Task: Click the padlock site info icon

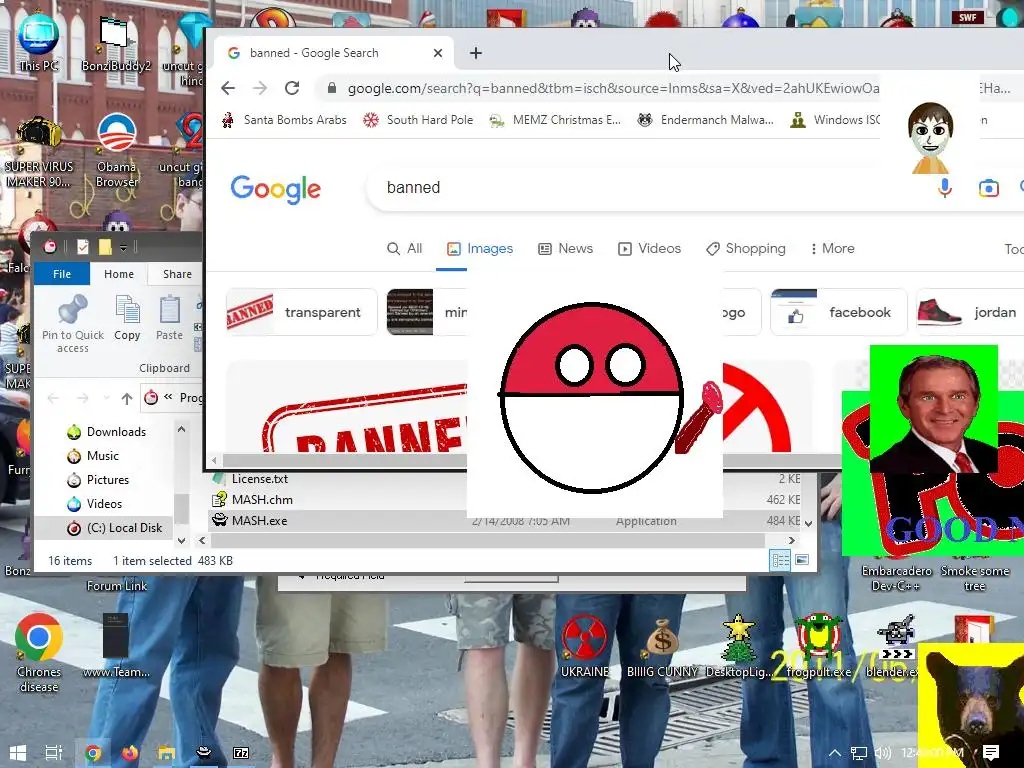Action: [332, 88]
